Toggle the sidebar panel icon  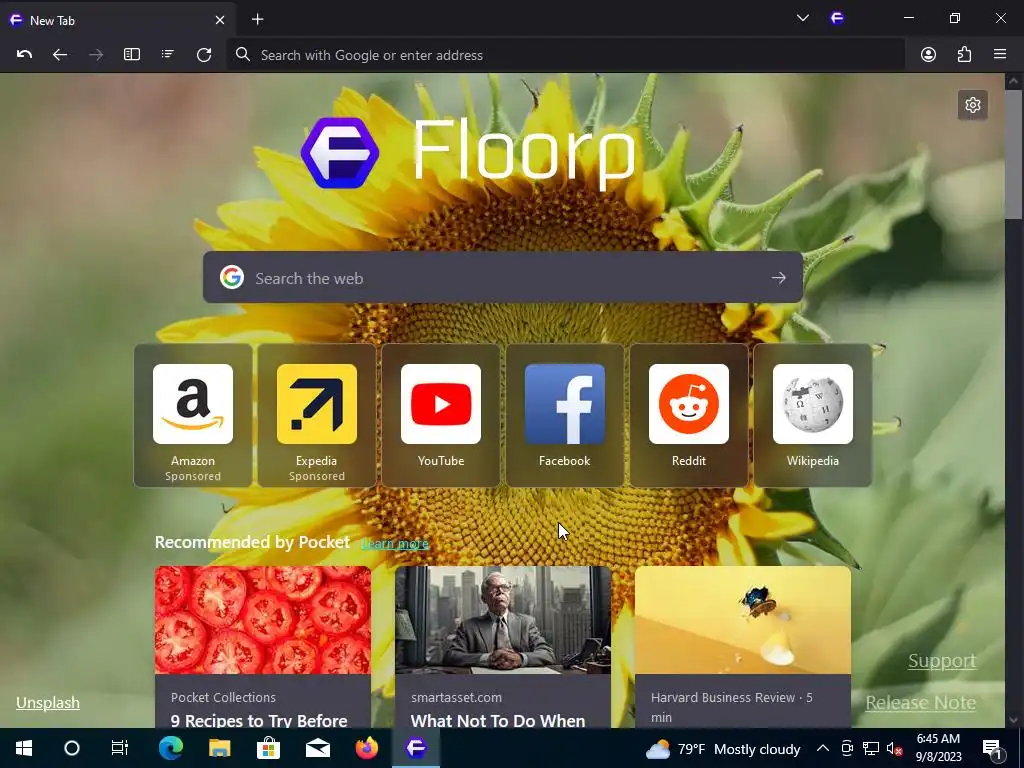(132, 55)
